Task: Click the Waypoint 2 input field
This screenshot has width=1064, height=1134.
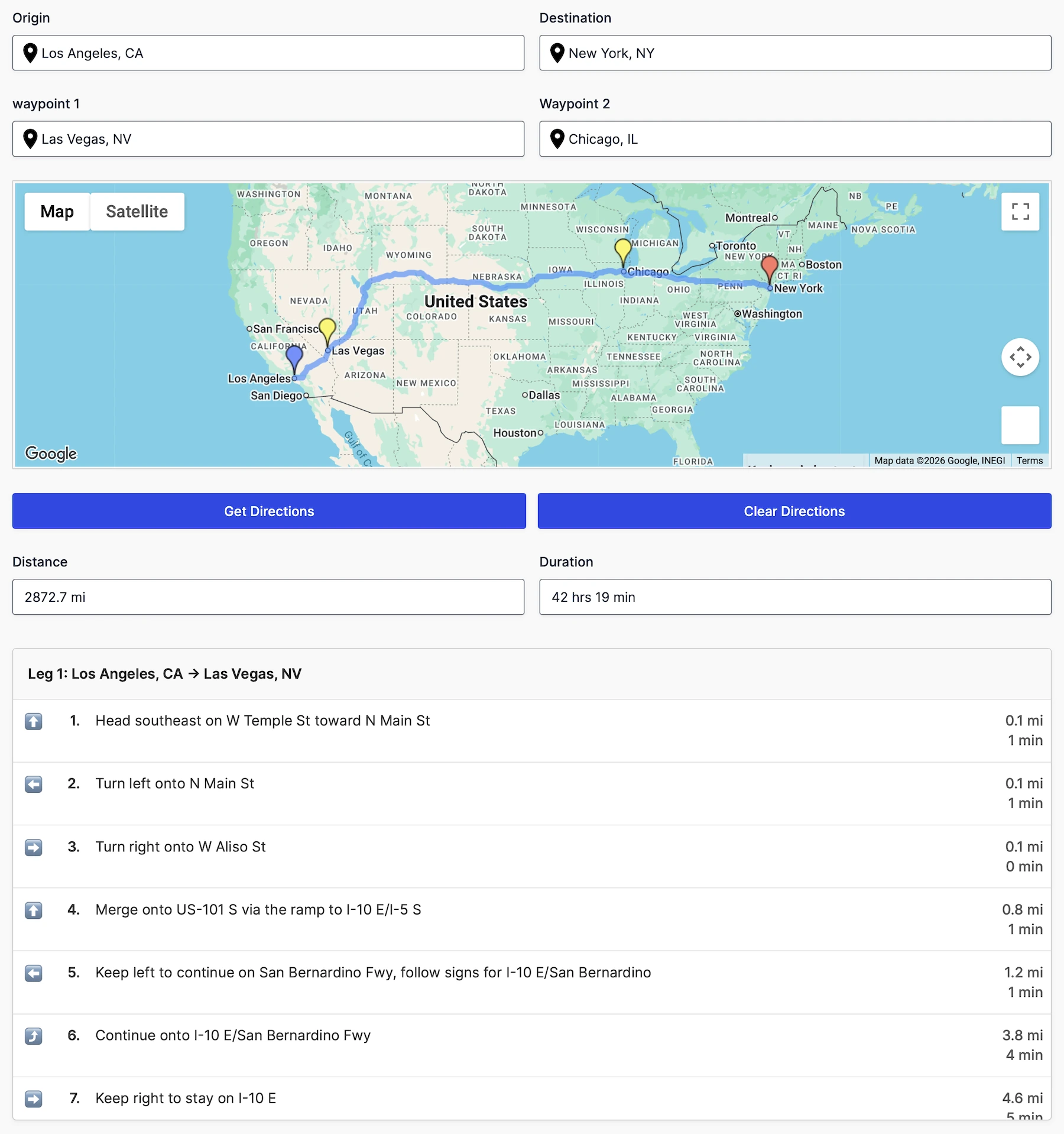Action: point(795,139)
